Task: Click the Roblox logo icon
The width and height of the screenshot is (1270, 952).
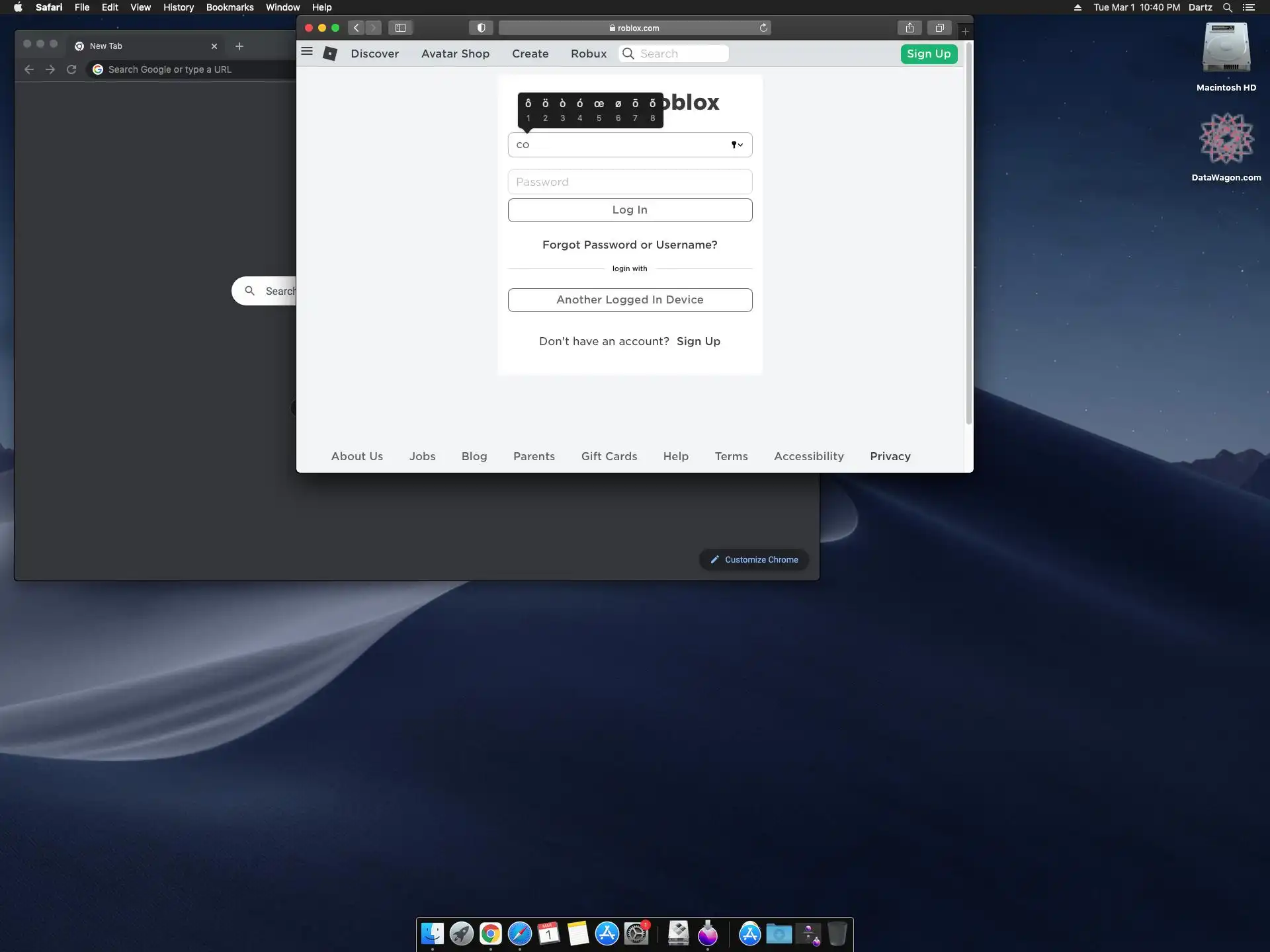Action: 330,54
